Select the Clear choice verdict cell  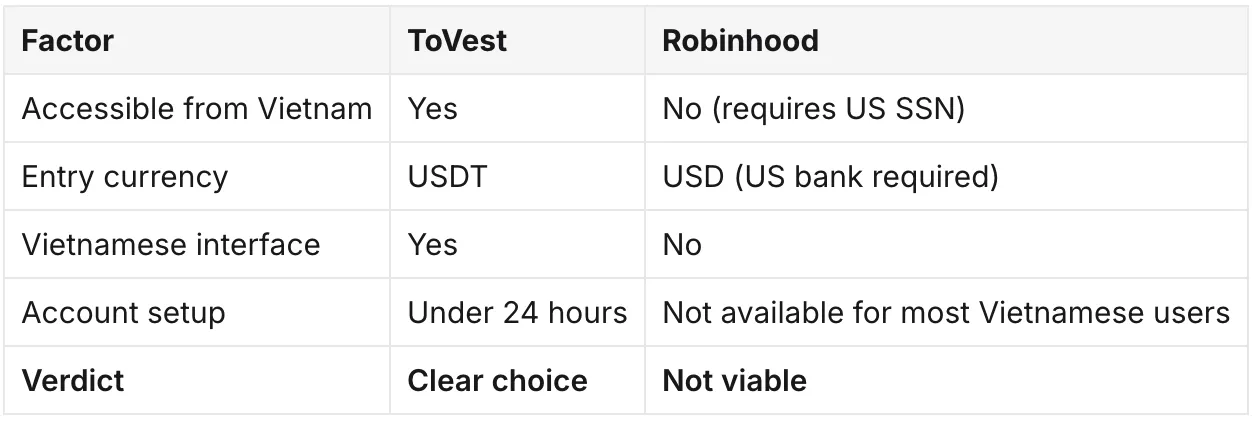point(497,381)
